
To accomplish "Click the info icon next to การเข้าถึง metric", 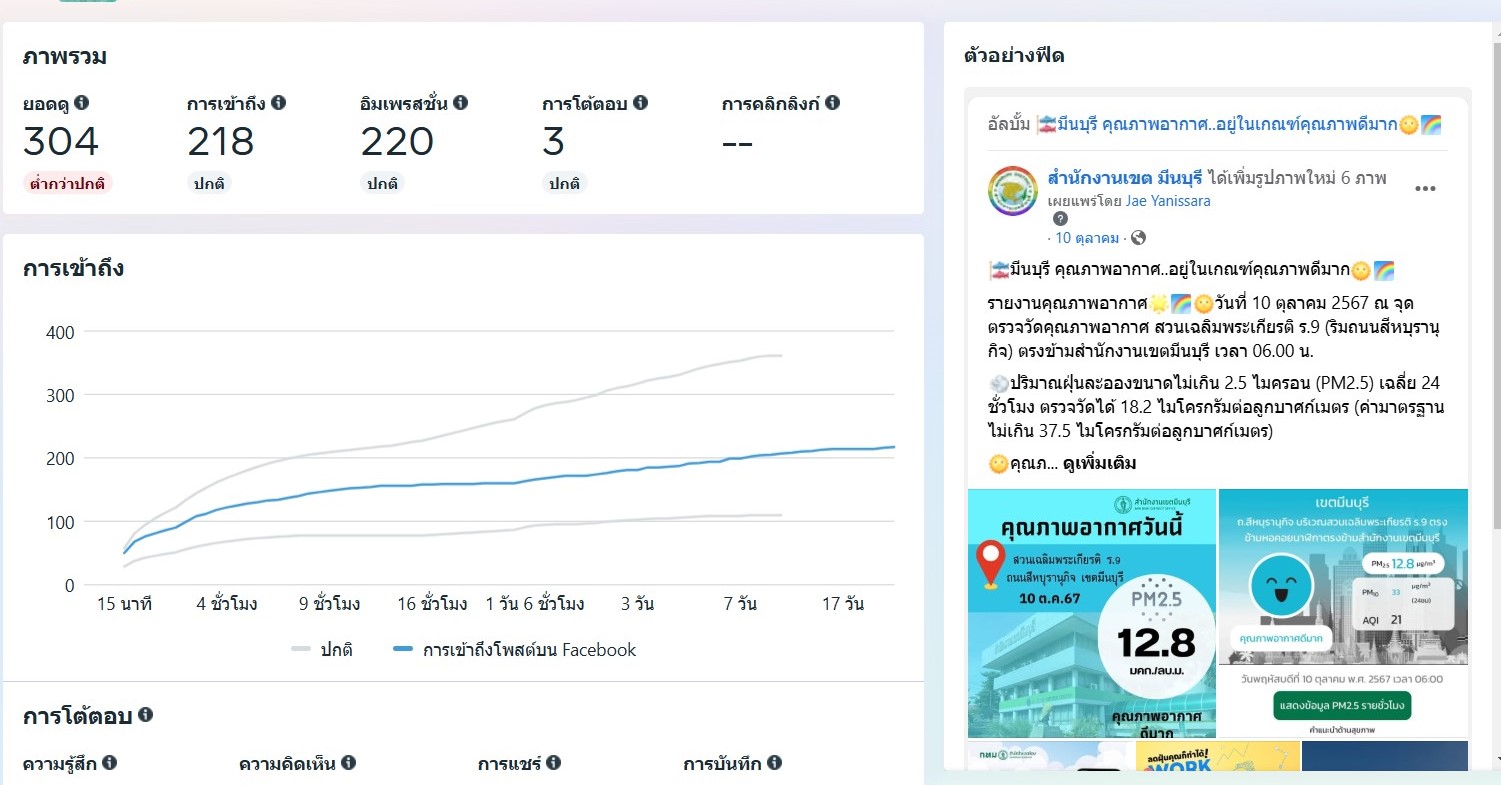I will (279, 103).
